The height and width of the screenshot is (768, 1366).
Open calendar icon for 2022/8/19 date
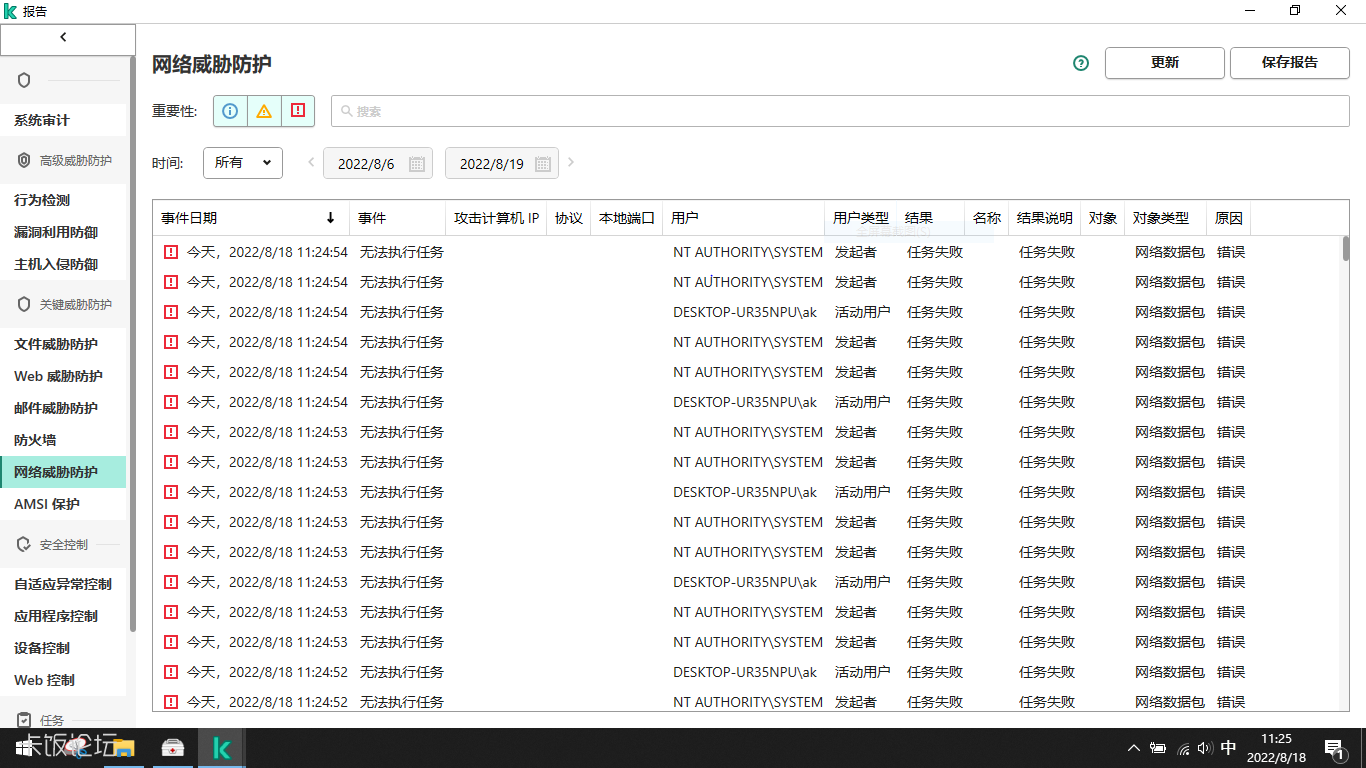tap(543, 164)
